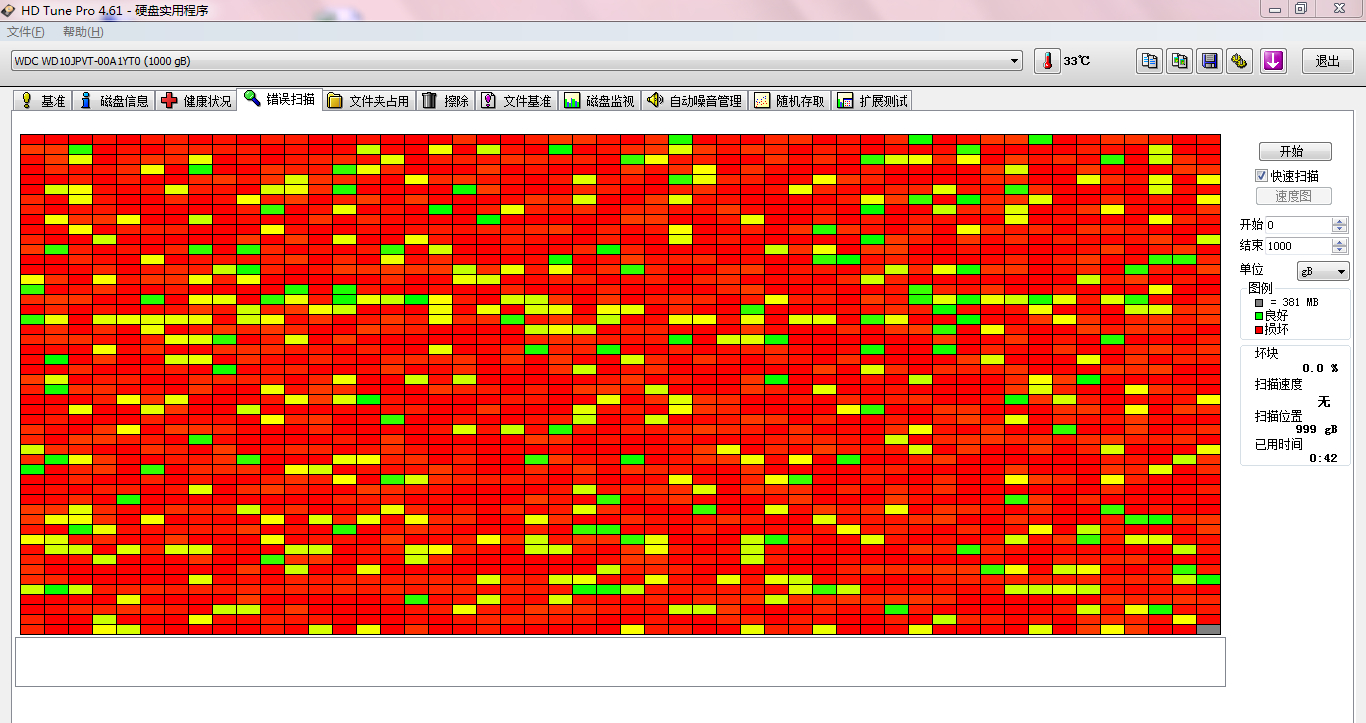Go to the 文件夹占用 tab
1366x723 pixels.
(368, 101)
